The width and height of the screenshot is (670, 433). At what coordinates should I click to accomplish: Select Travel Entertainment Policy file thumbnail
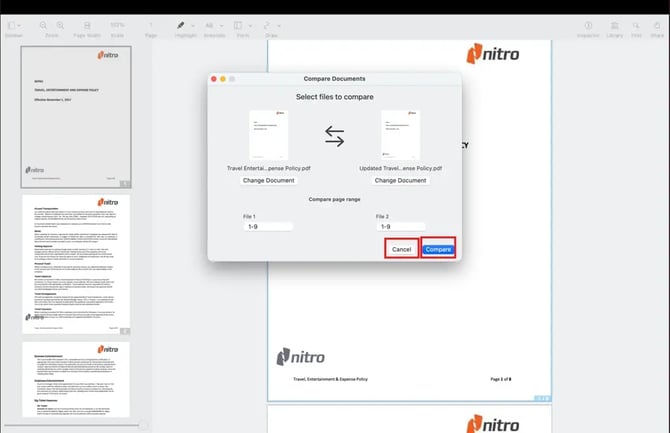[268, 135]
